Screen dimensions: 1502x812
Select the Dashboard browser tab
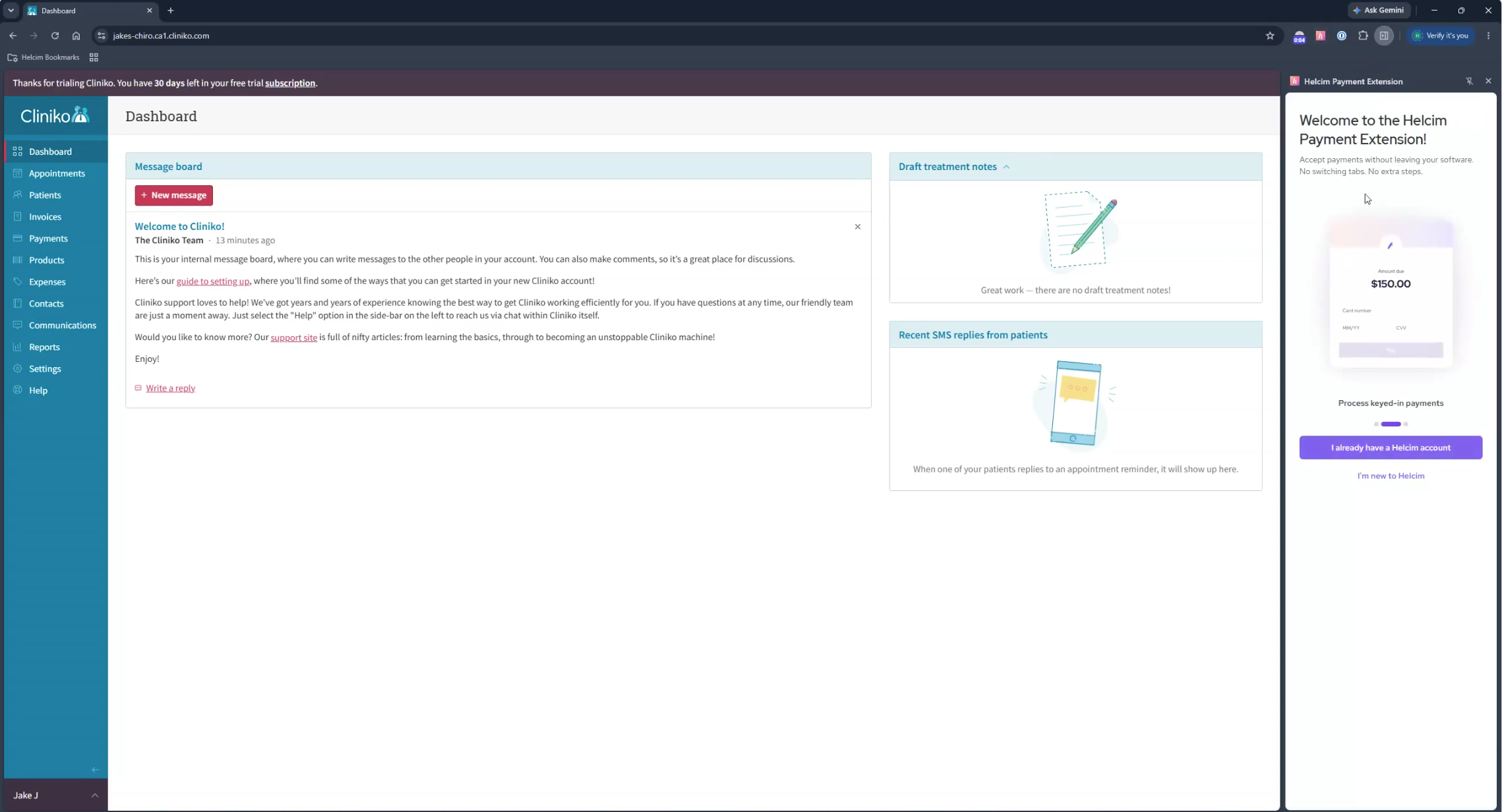click(90, 11)
